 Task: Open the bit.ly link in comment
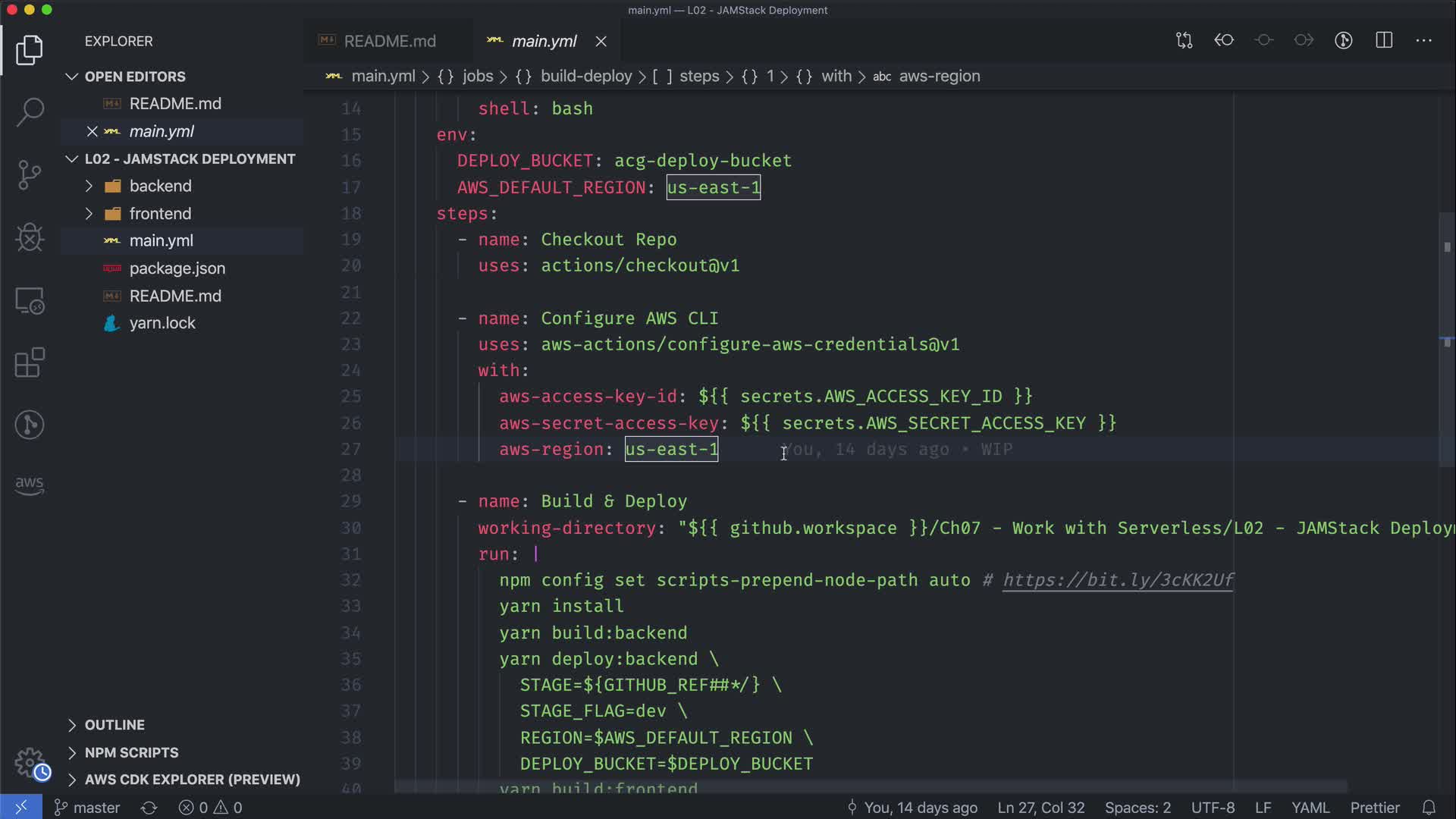(x=1118, y=580)
